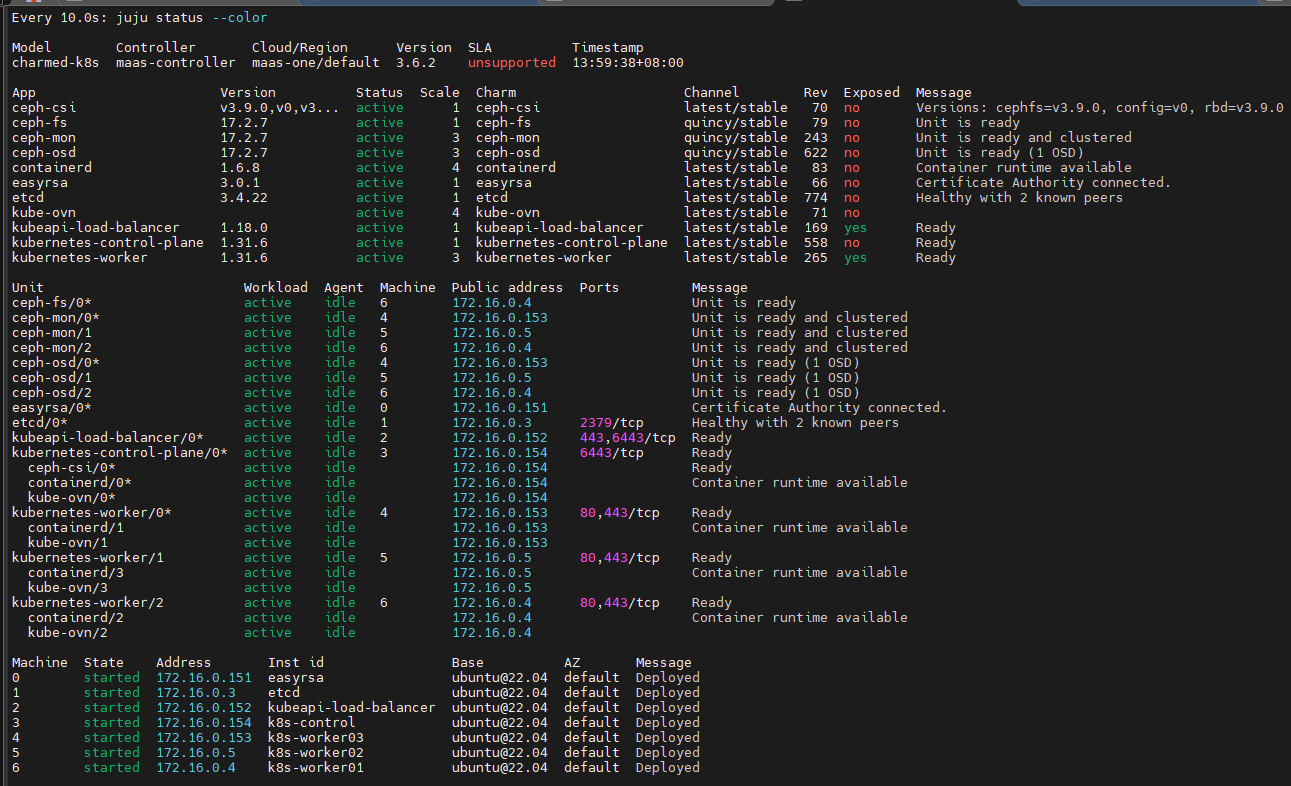Image resolution: width=1291 pixels, height=786 pixels.
Task: Select model name 'charmed-k8s'
Action: click(x=55, y=63)
